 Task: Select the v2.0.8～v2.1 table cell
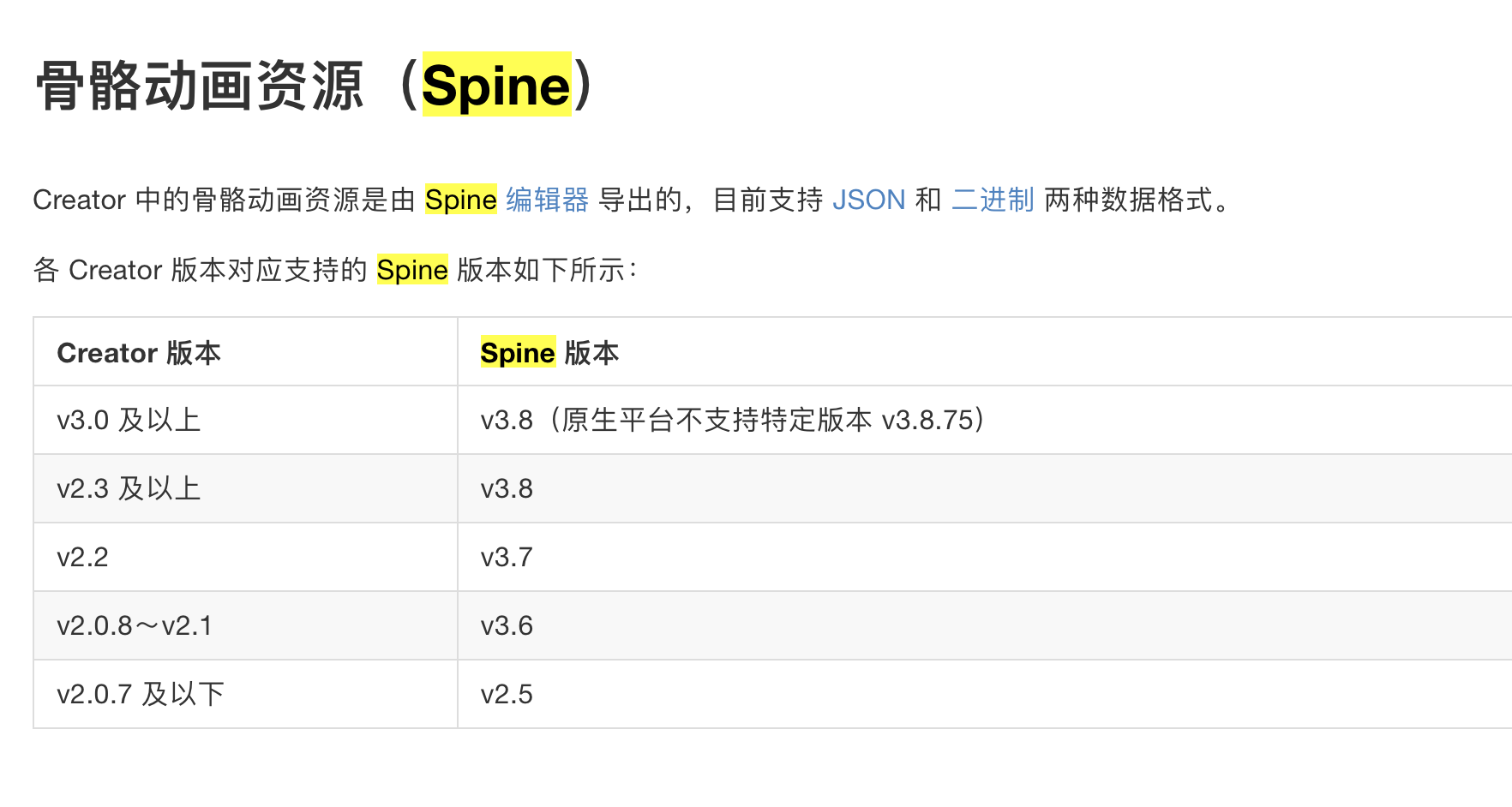[x=135, y=625]
